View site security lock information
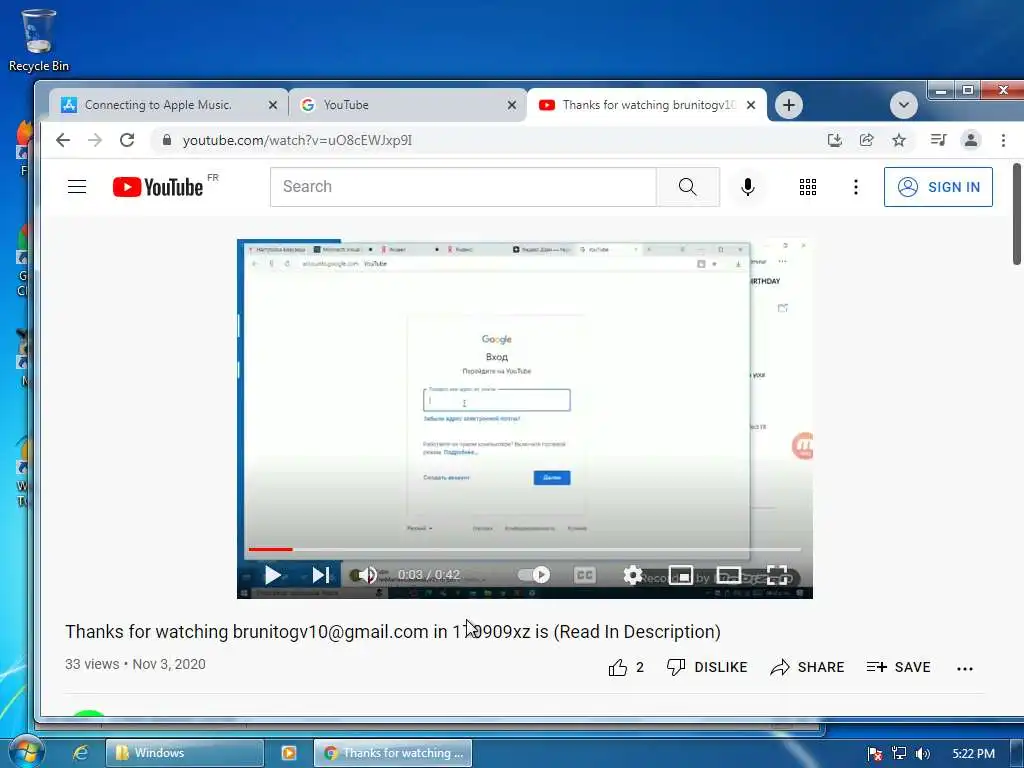This screenshot has width=1024, height=768. 167,140
